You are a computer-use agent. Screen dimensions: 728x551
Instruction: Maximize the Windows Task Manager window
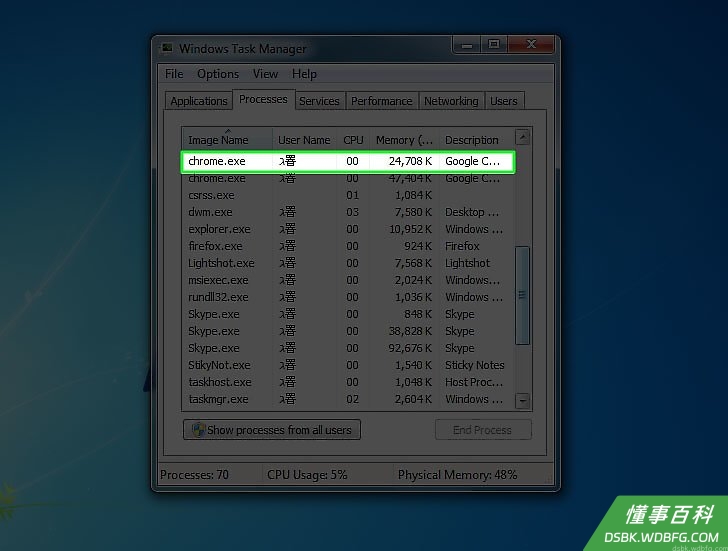click(494, 45)
